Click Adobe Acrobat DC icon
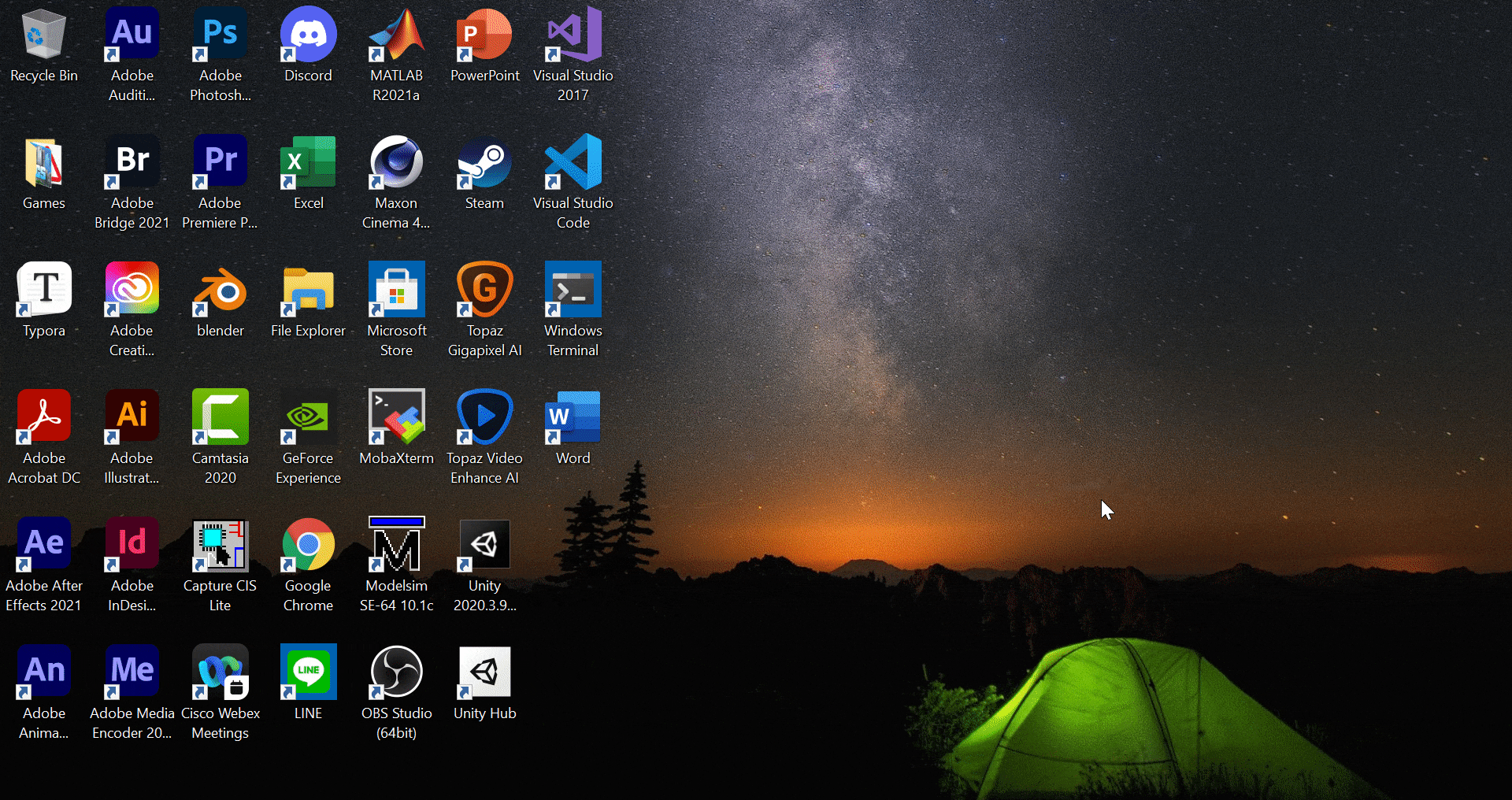The width and height of the screenshot is (1512, 800). point(44,417)
